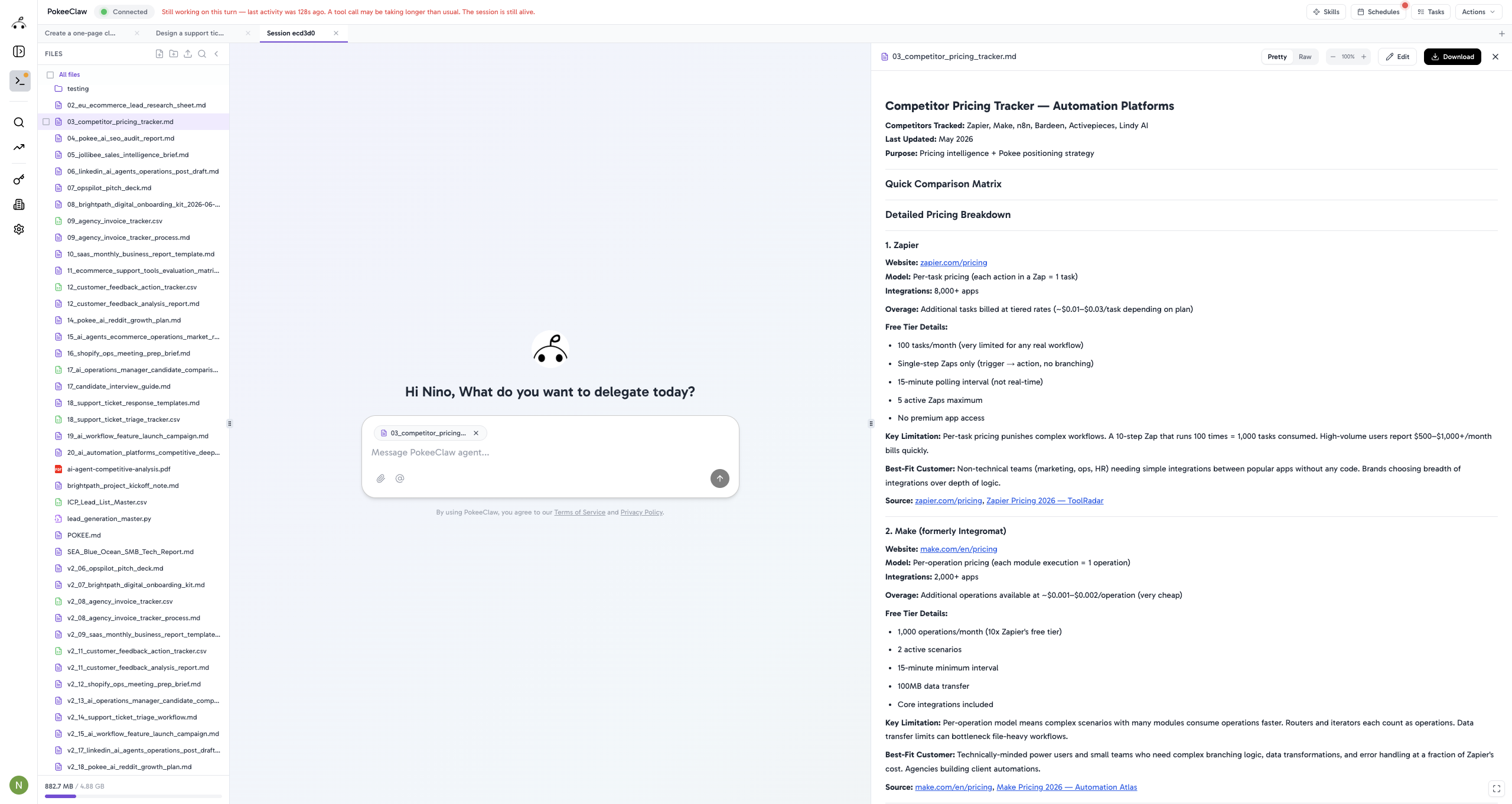The height and width of the screenshot is (804, 1512).
Task: Check the 'All files' checkbox
Action: pyautogui.click(x=50, y=75)
